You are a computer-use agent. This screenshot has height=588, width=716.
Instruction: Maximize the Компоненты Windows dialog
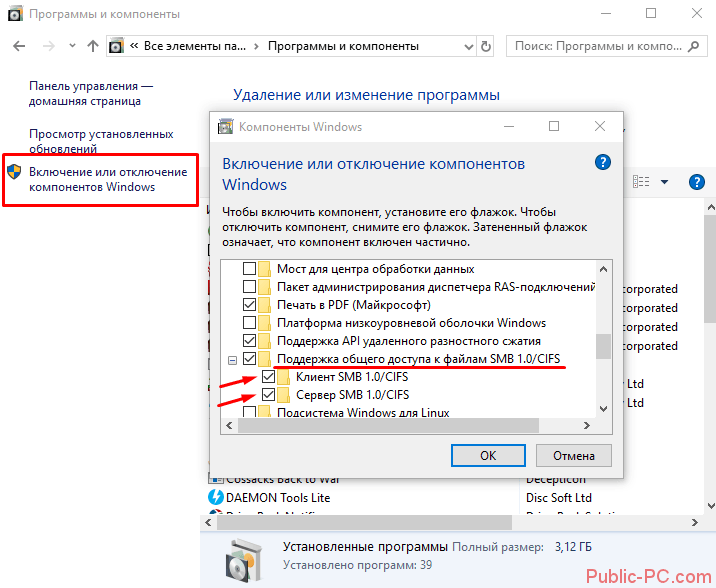(x=554, y=126)
